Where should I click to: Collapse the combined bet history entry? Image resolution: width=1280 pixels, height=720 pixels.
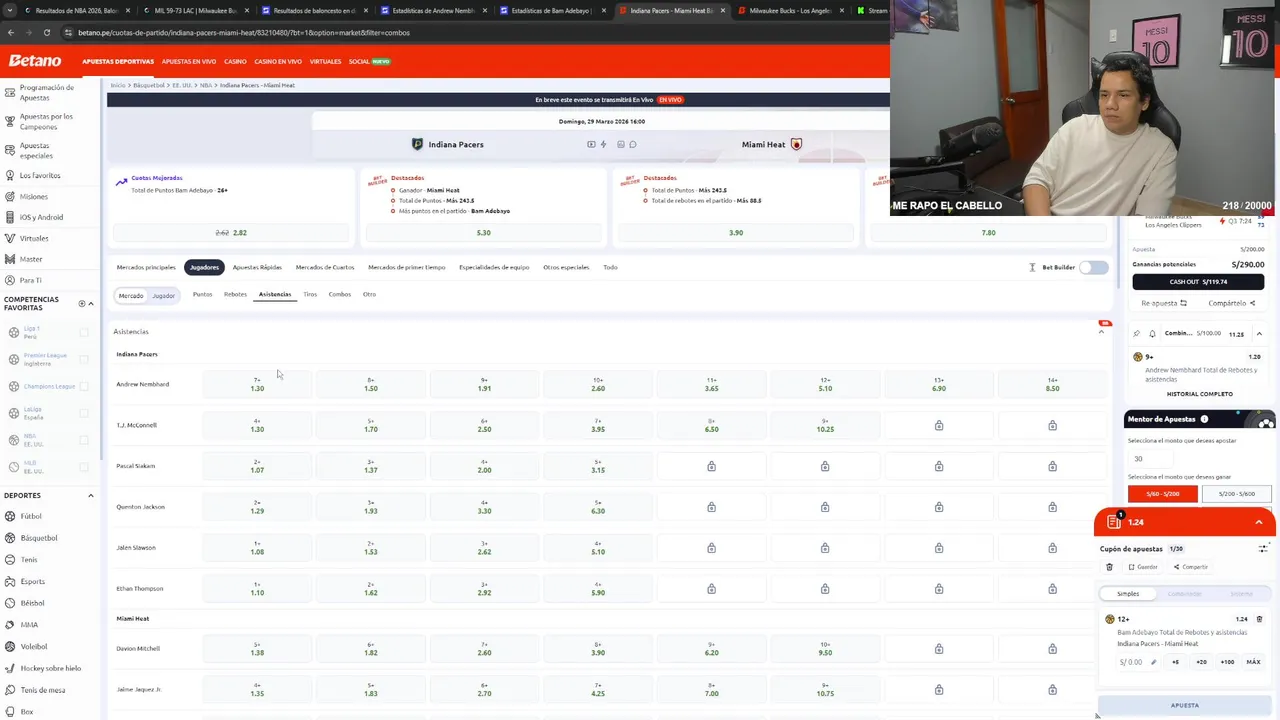coord(1259,334)
